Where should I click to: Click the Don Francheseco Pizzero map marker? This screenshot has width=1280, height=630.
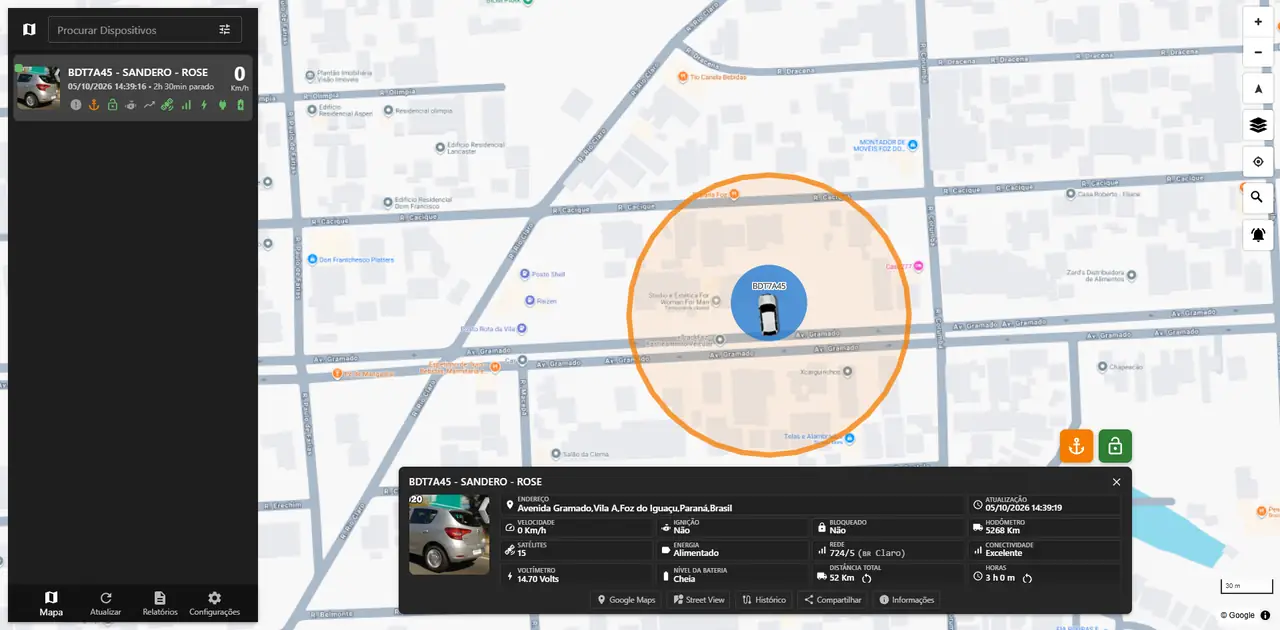click(313, 259)
